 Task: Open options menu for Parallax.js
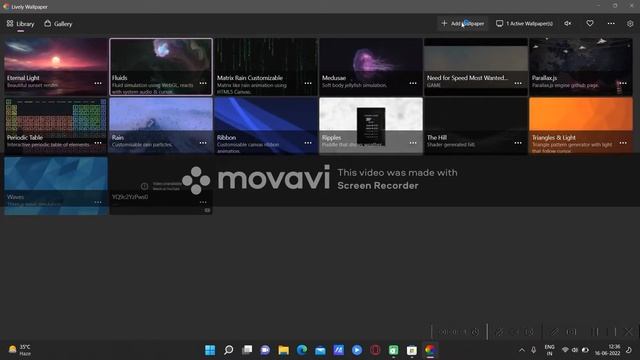[623, 83]
